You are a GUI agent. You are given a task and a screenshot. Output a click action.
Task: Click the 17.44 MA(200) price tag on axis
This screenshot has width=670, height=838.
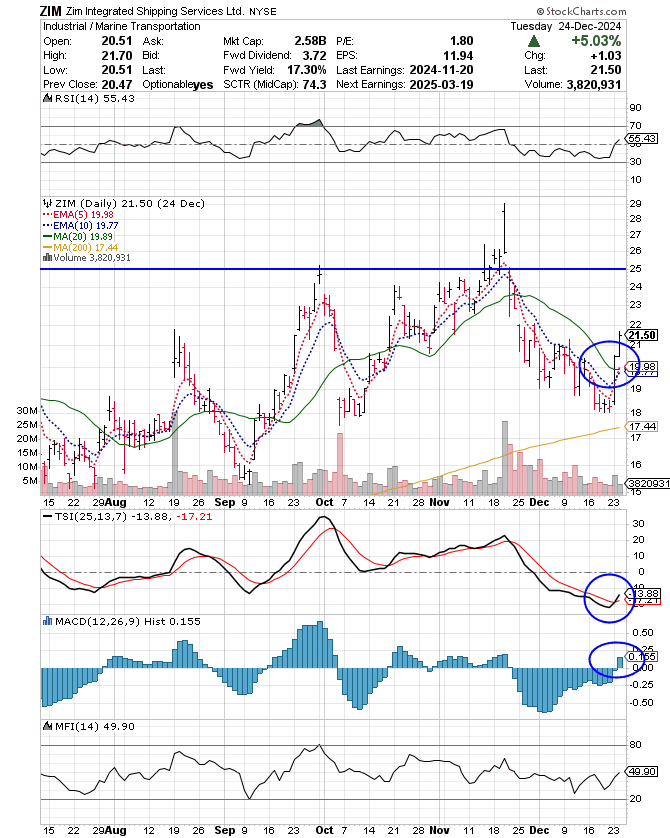(x=642, y=426)
